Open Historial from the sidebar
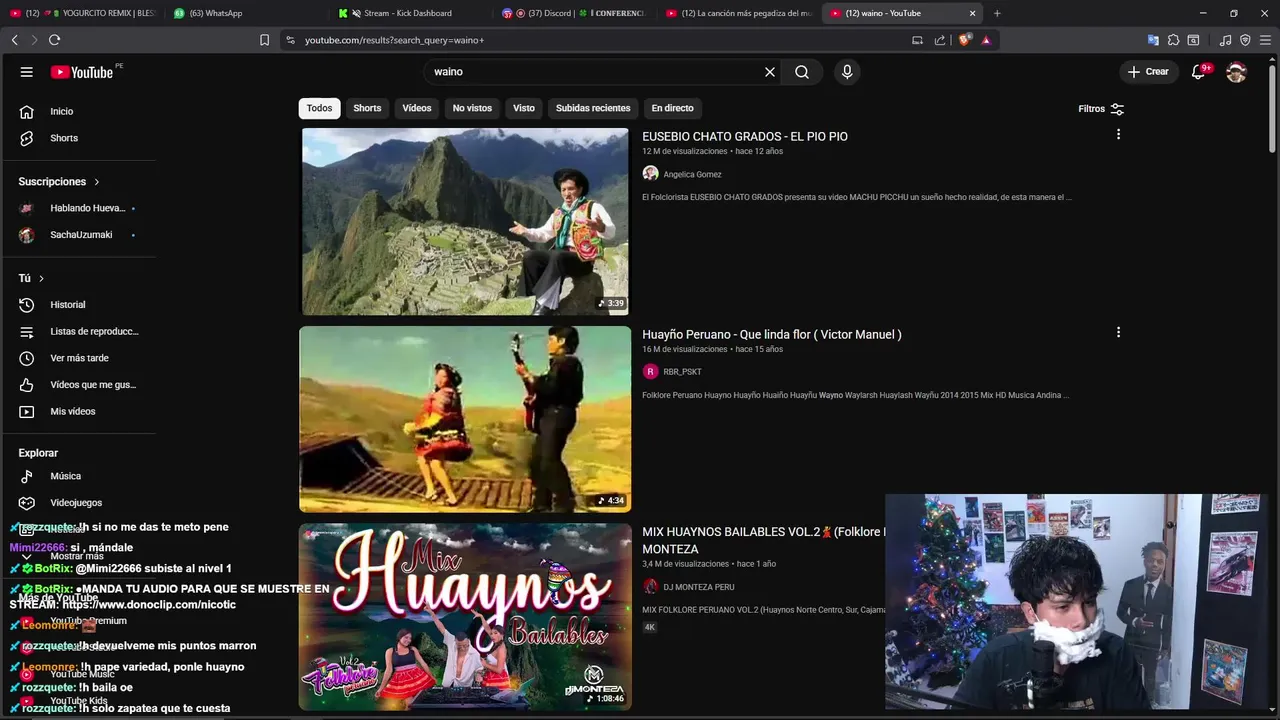Viewport: 1280px width, 720px height. (x=78, y=305)
